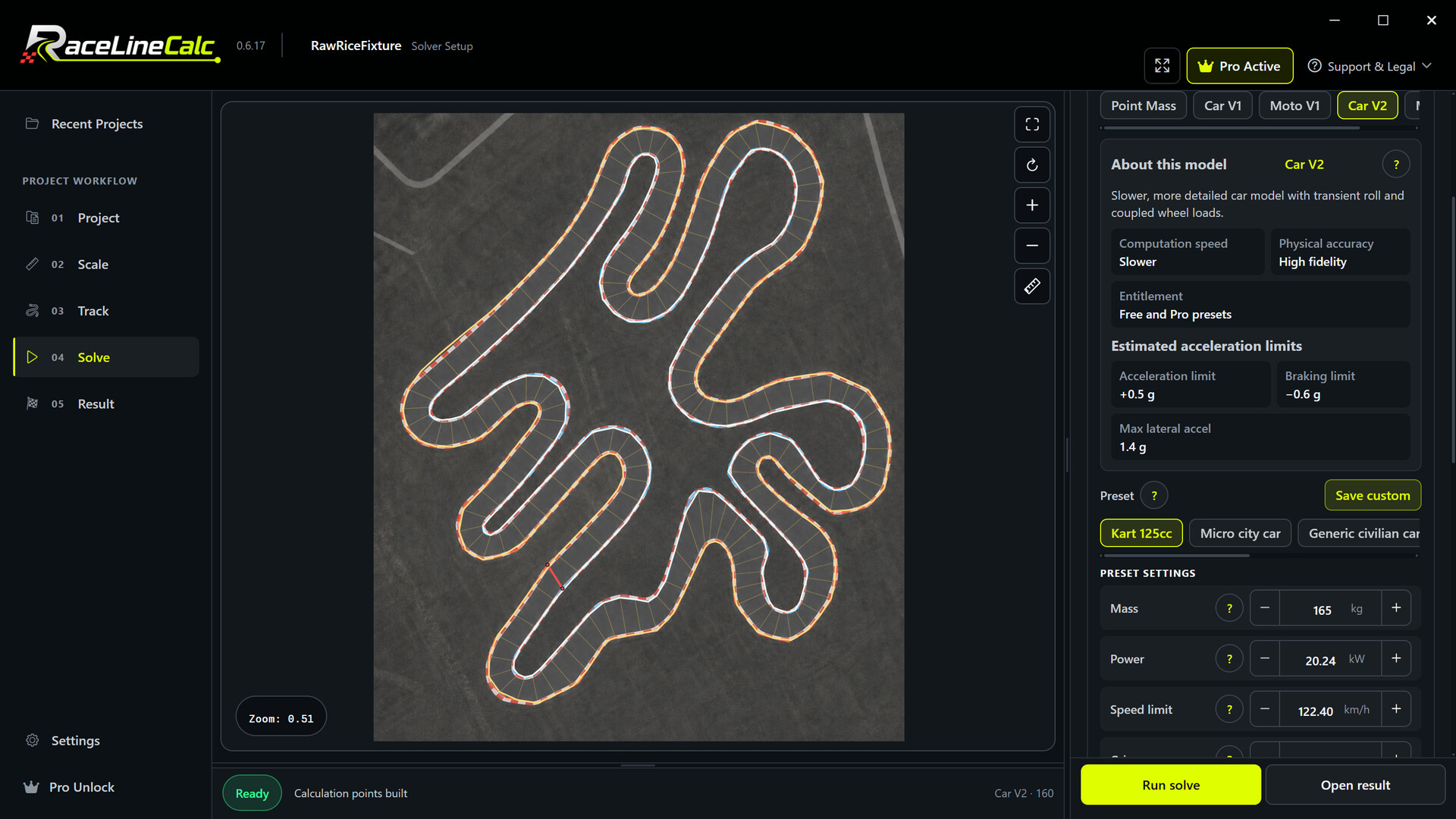Open Settings gear in sidebar
Viewport: 1456px width, 819px height.
coord(106,740)
